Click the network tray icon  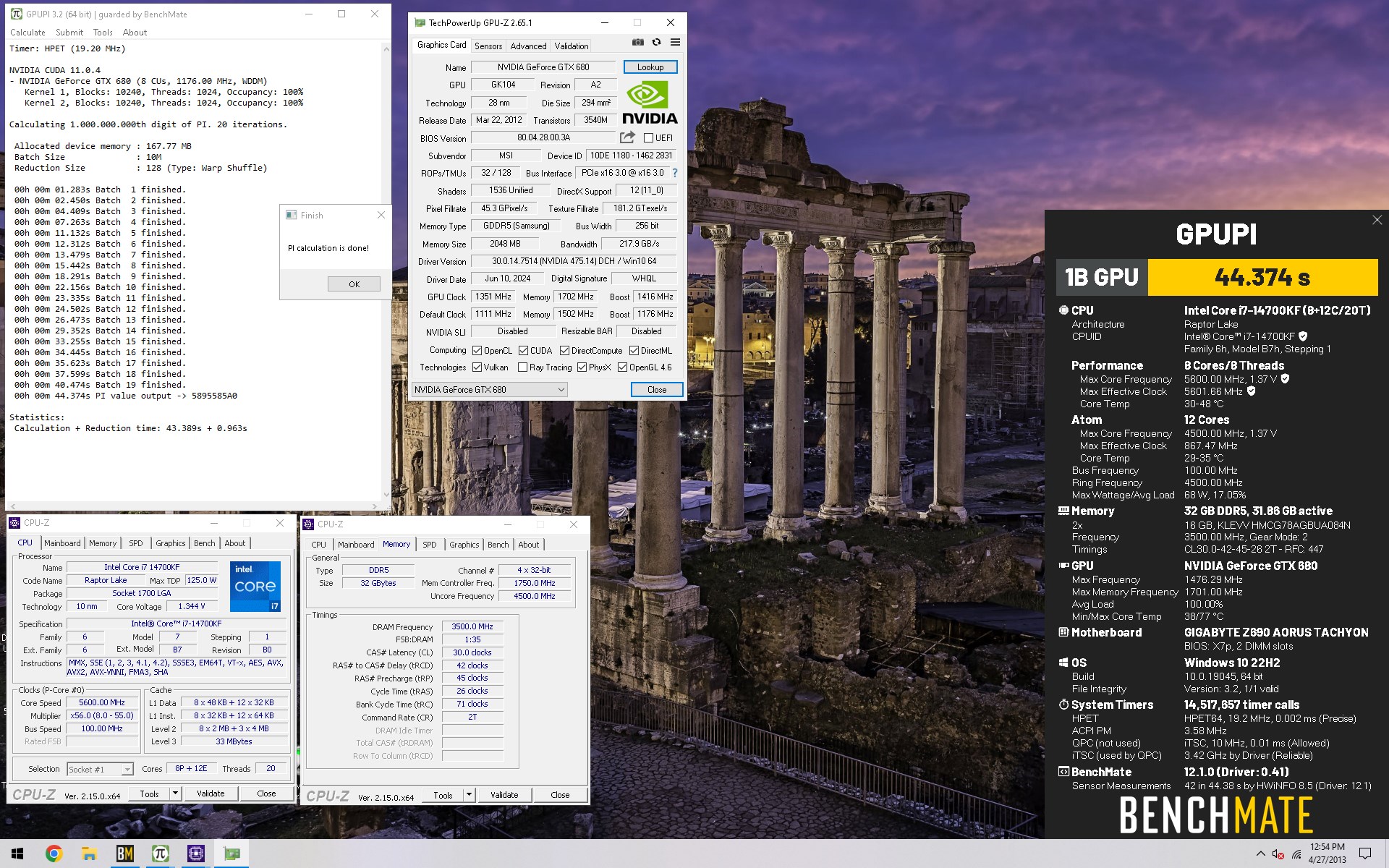click(x=1296, y=854)
